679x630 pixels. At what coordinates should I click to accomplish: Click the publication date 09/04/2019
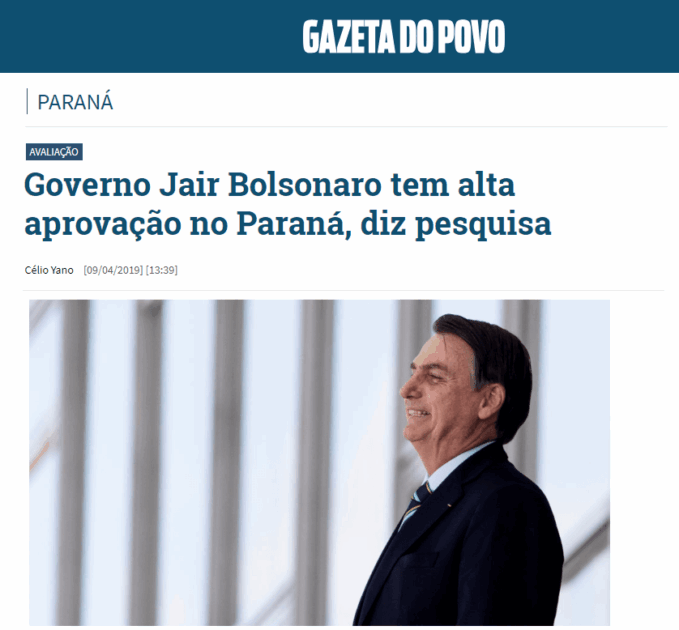pos(113,270)
